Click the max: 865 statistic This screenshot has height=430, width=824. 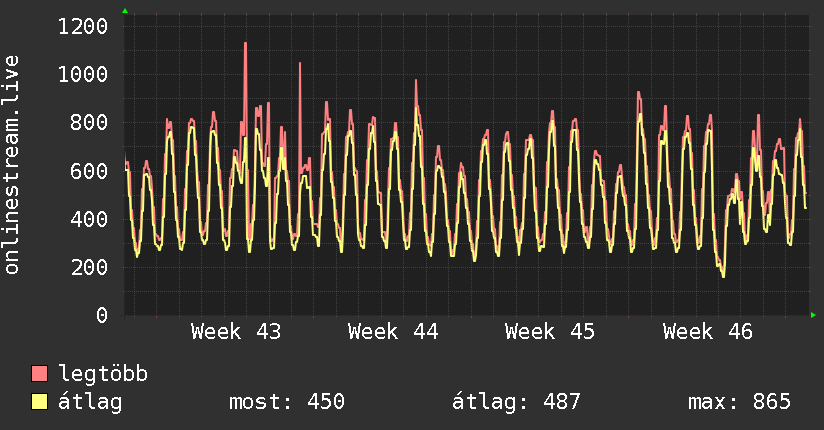coord(739,402)
